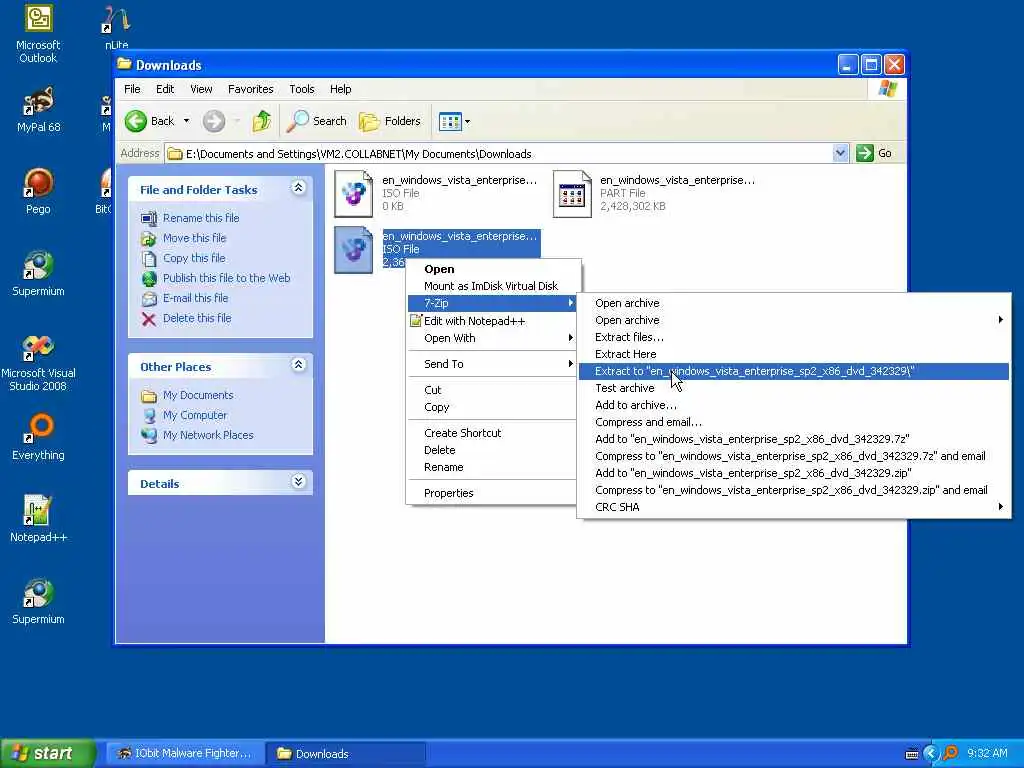Click the address bar path field

click(499, 154)
